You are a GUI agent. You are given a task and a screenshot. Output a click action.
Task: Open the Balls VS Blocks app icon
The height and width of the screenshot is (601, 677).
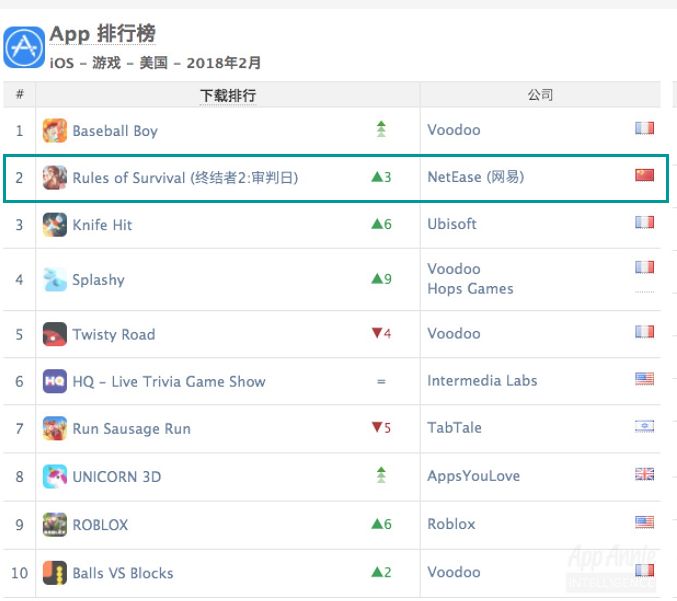point(55,573)
